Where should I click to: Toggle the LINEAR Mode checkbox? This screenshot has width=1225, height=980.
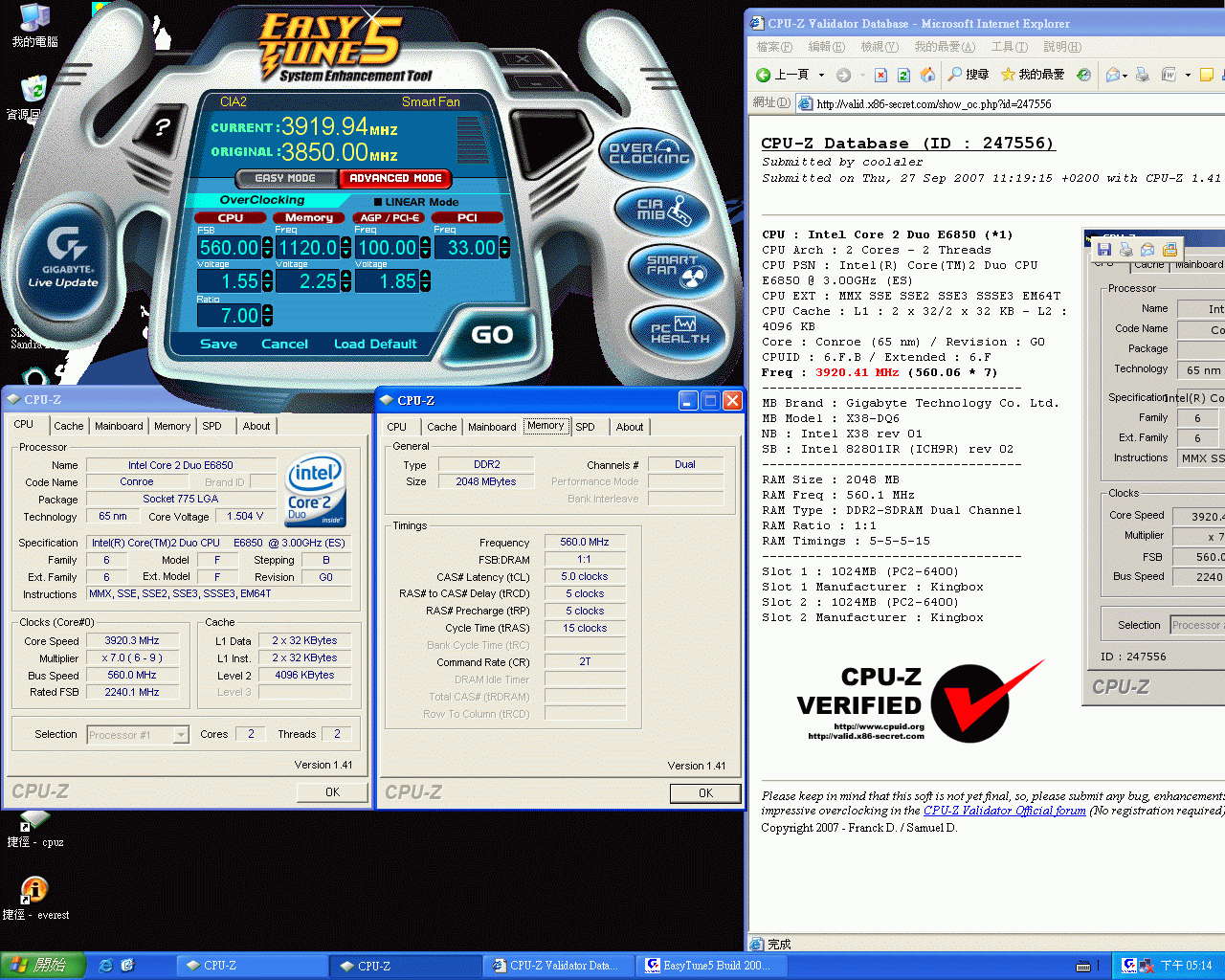click(378, 202)
